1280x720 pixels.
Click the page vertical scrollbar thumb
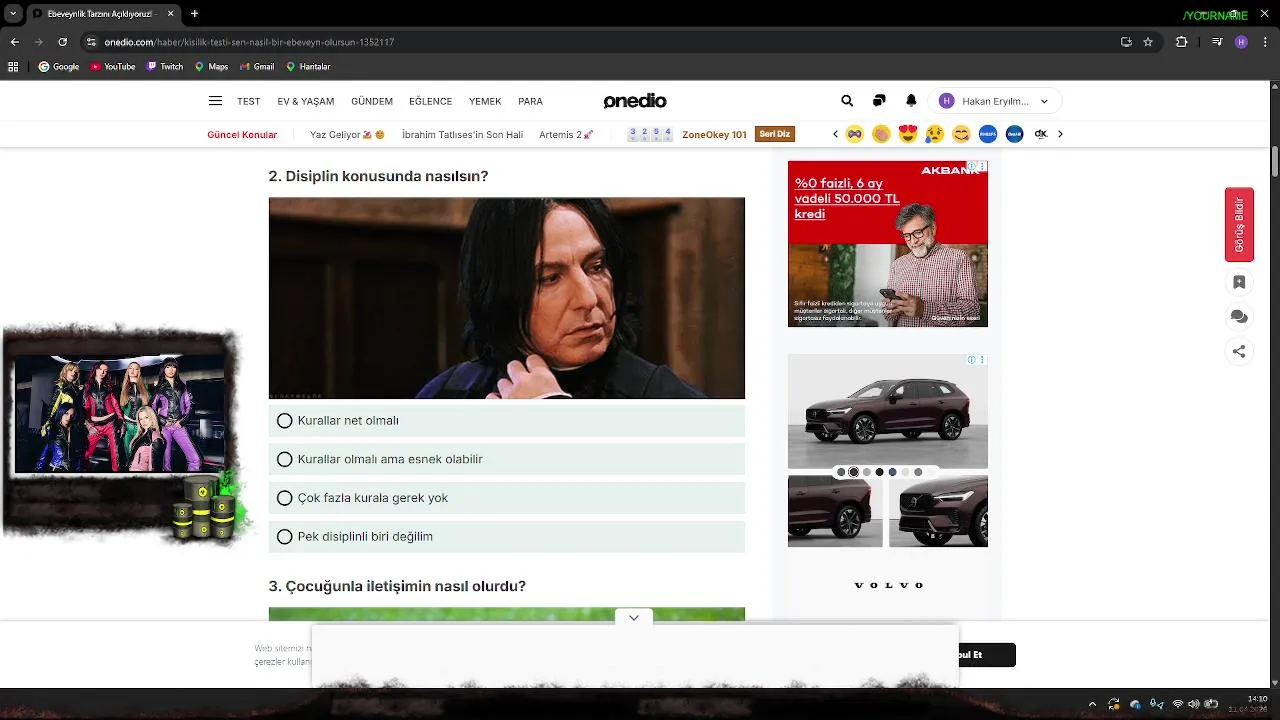point(1275,160)
